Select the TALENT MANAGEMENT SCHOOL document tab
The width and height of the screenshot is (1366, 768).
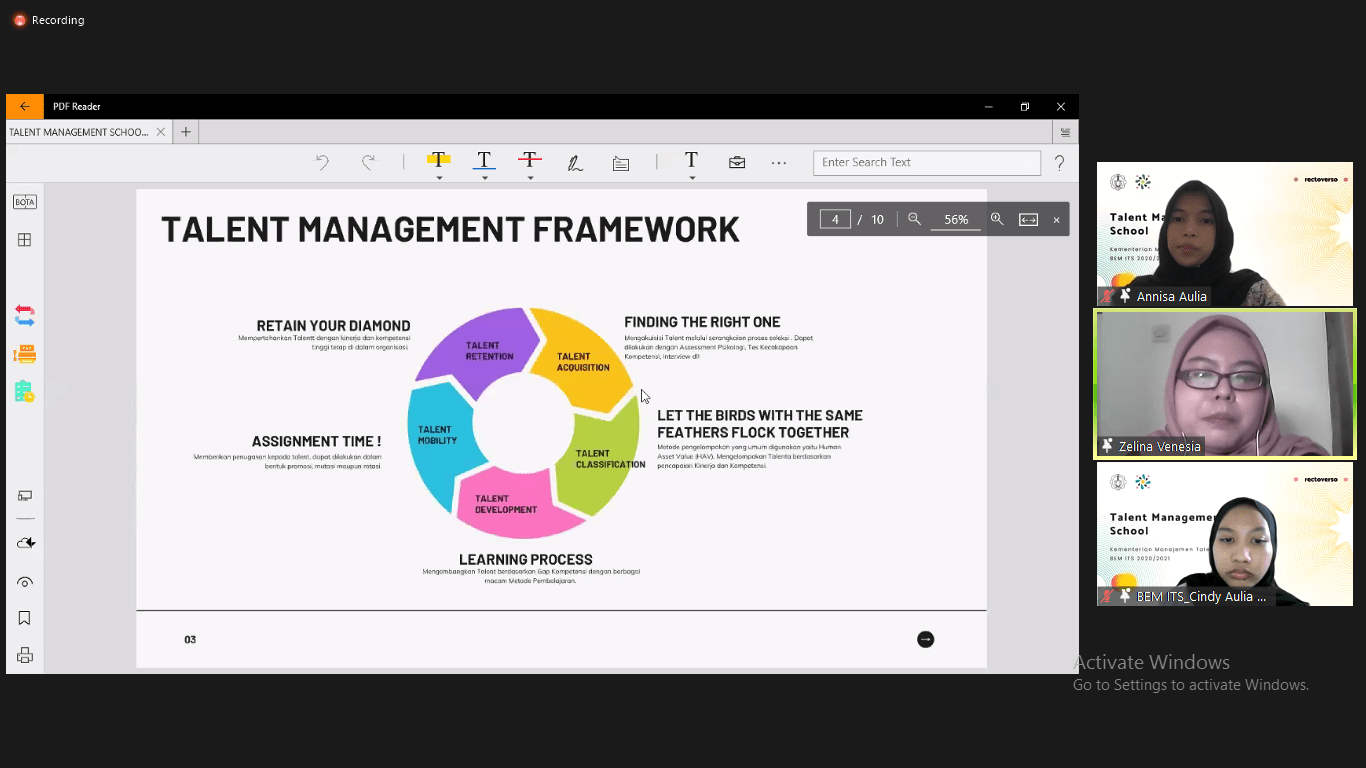pos(79,132)
